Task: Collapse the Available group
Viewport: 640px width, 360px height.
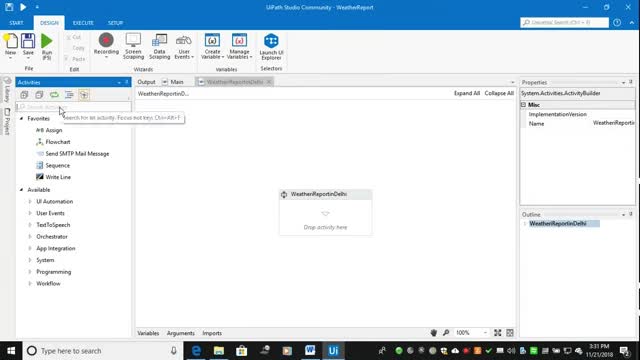Action: pyautogui.click(x=22, y=190)
